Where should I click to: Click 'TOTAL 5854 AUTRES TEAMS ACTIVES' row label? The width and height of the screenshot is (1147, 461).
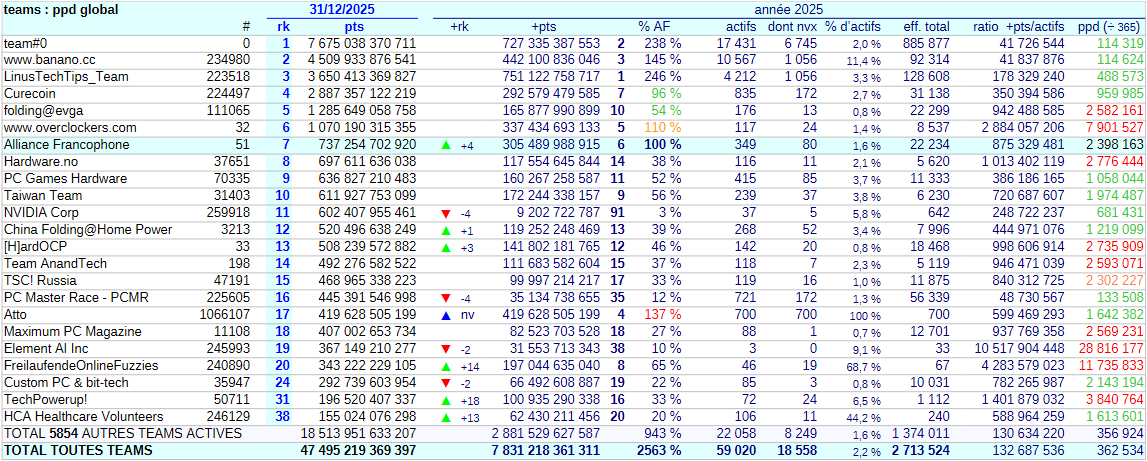(123, 434)
